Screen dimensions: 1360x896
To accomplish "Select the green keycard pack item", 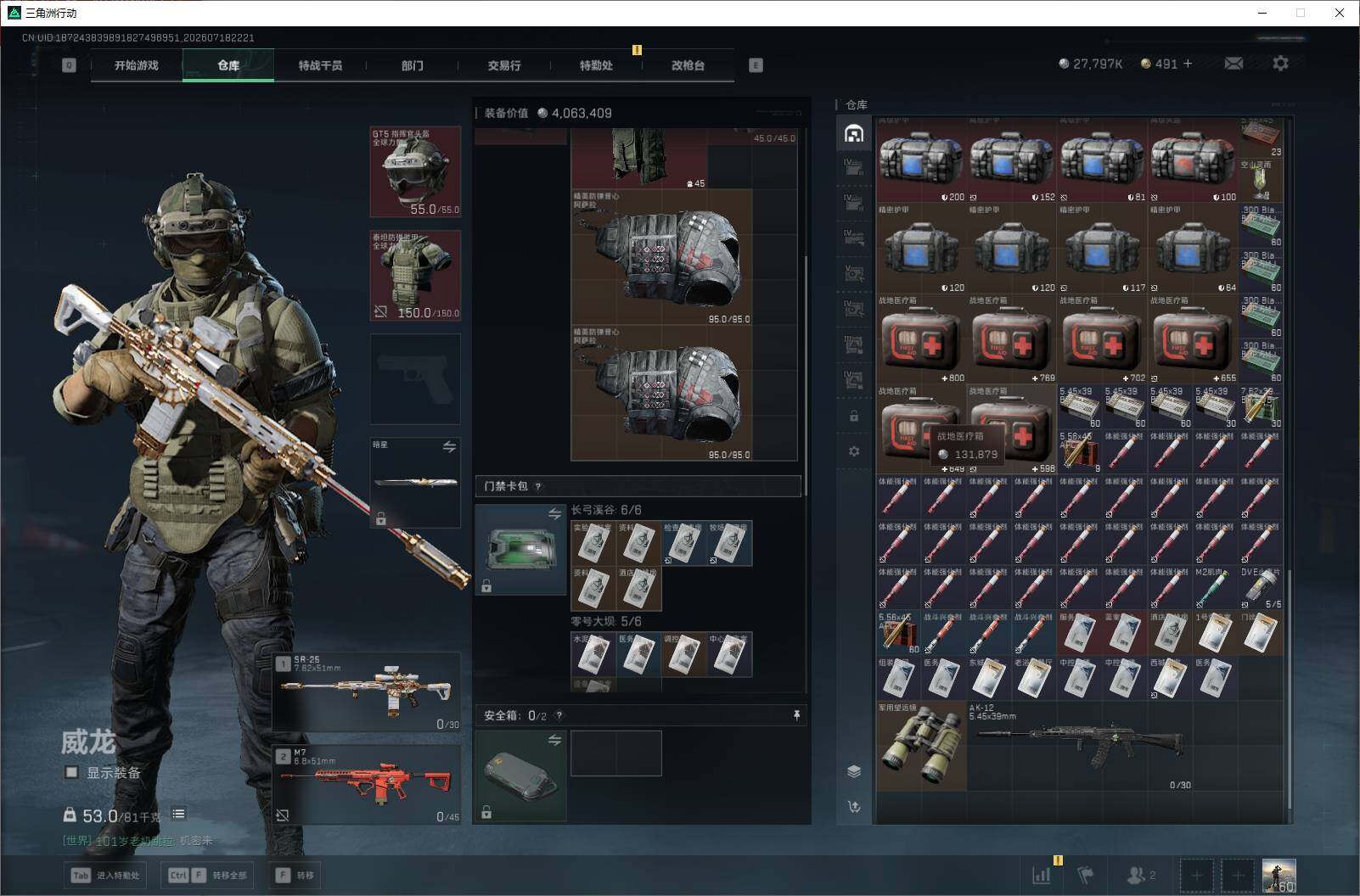I will point(520,550).
